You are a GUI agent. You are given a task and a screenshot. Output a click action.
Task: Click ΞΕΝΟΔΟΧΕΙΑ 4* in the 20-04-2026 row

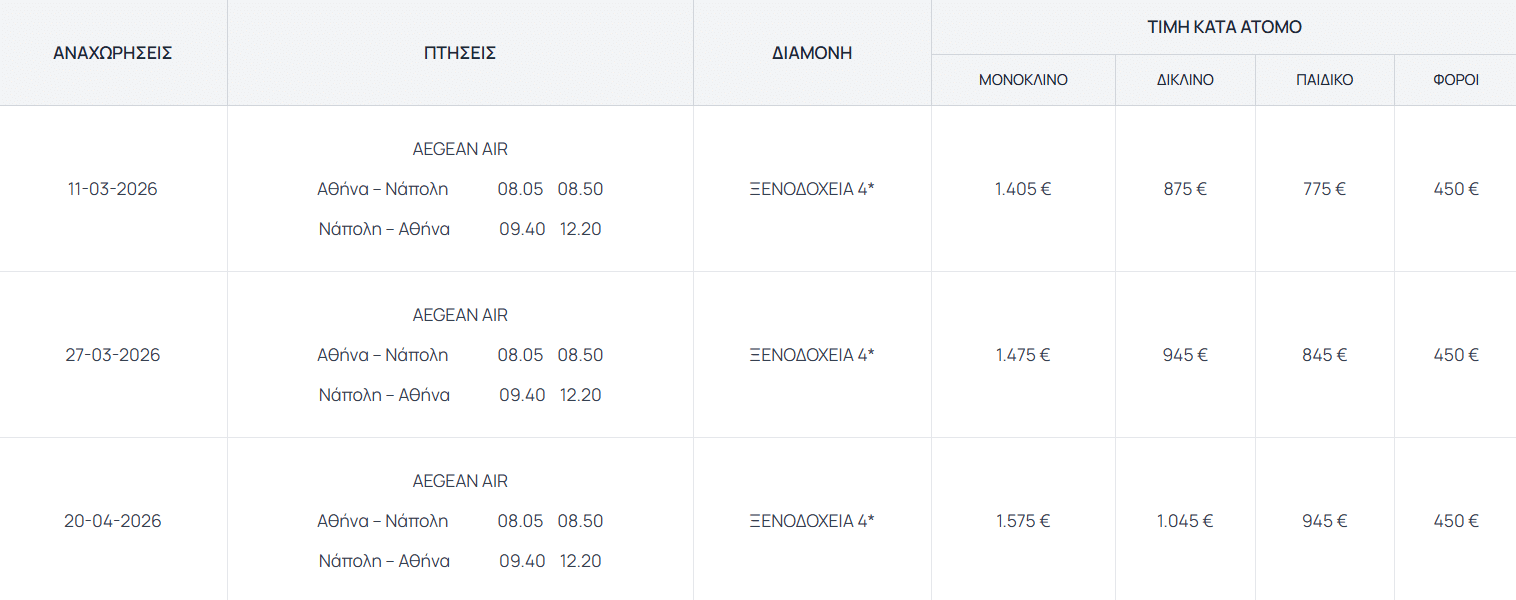pyautogui.click(x=812, y=521)
